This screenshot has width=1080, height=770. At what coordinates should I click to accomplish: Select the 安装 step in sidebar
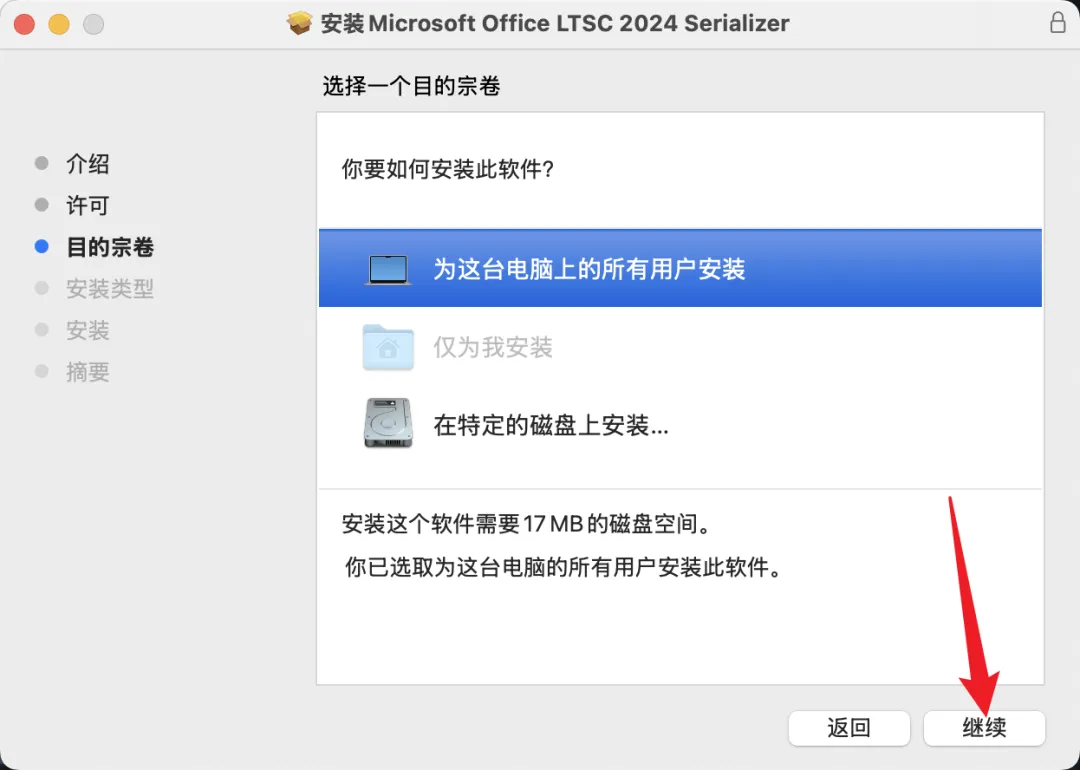tap(87, 331)
